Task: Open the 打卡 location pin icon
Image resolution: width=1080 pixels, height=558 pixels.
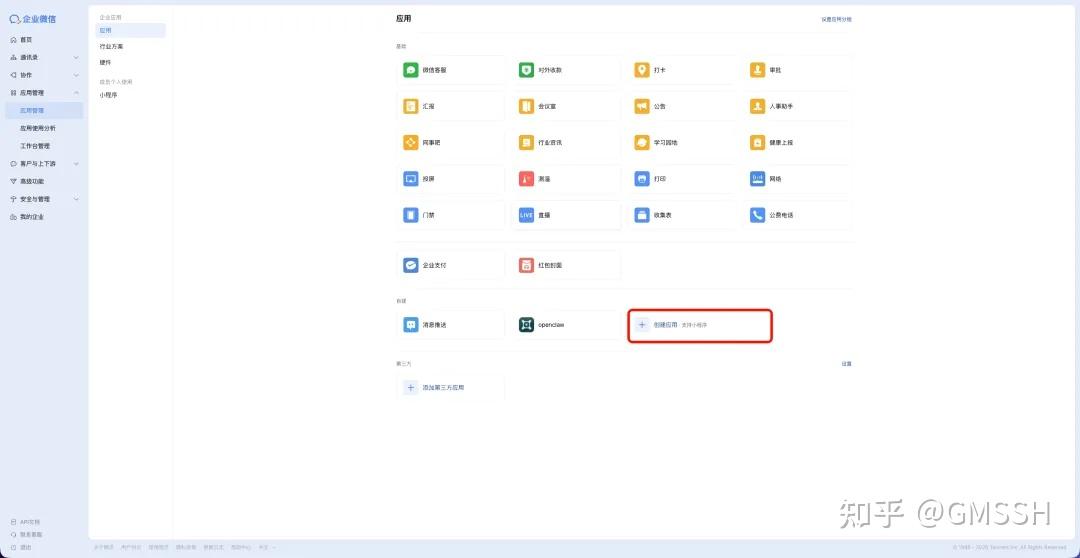Action: (x=642, y=70)
